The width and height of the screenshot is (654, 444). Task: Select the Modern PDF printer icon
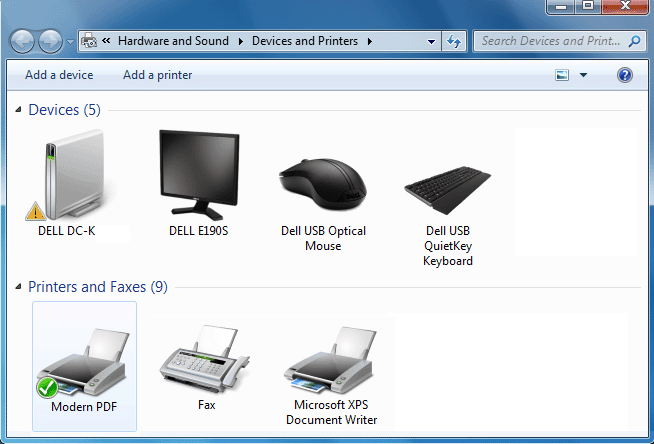point(83,362)
